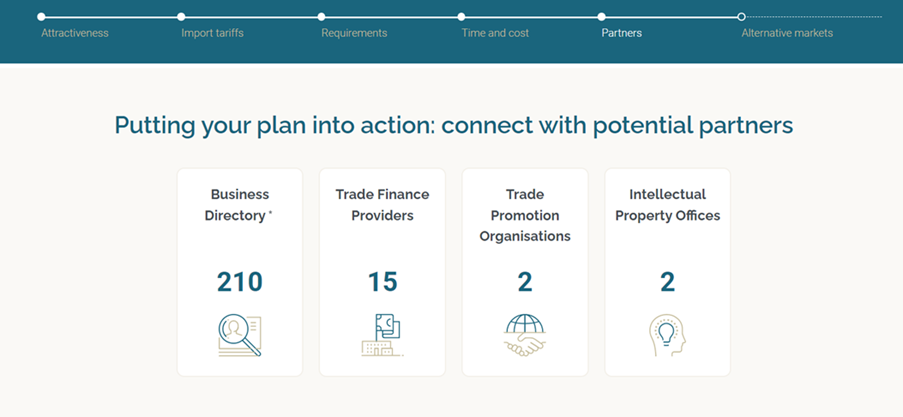Open the Trade Finance Providers card title
The height and width of the screenshot is (417, 903).
click(382, 205)
